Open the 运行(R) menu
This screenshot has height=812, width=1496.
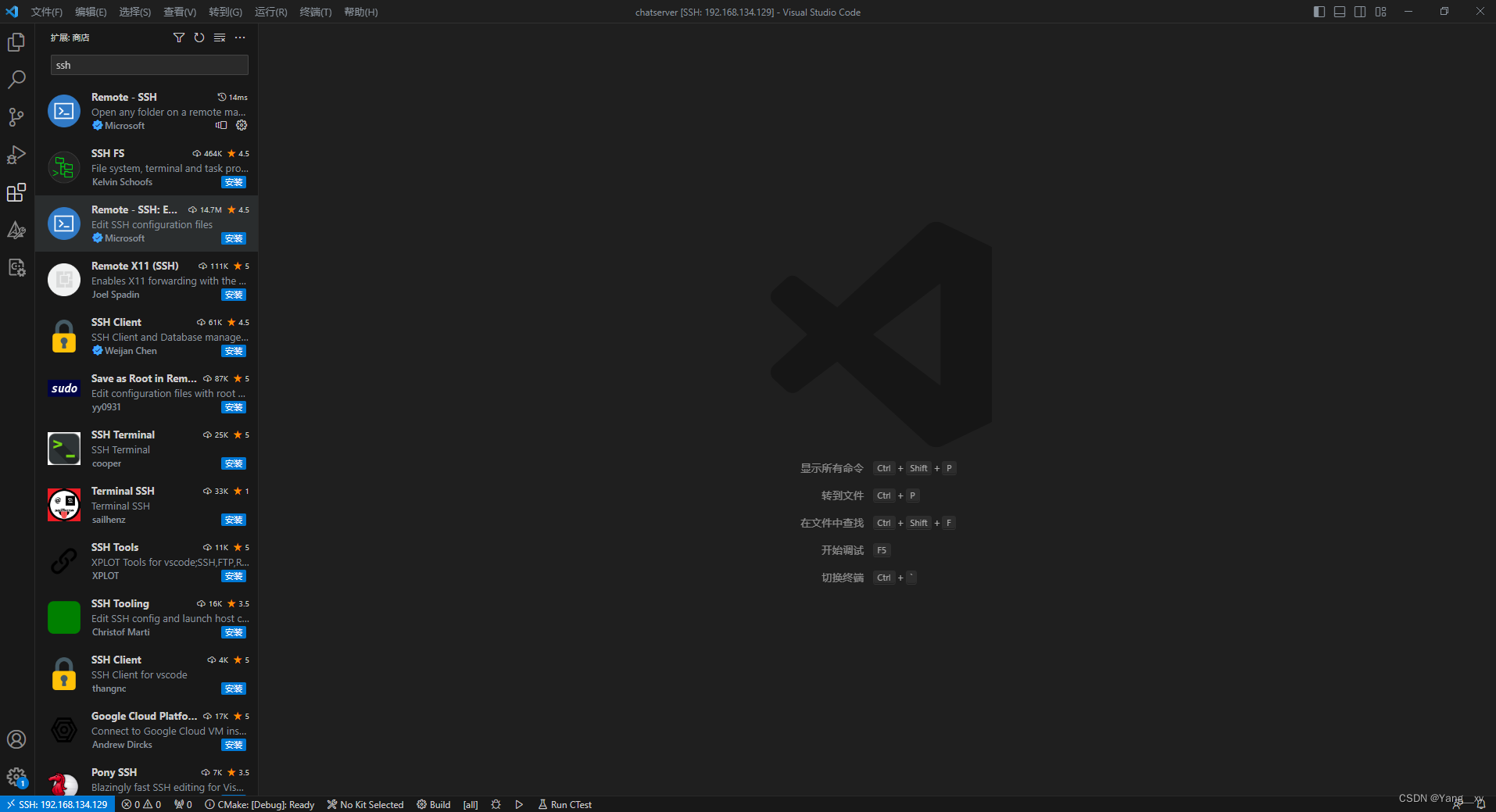coord(271,12)
